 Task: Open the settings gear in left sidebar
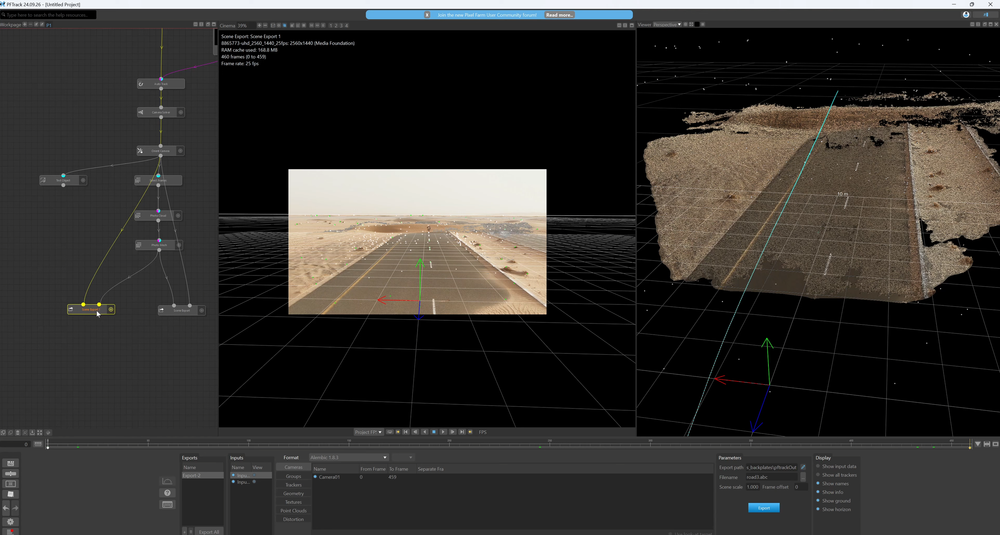click(x=10, y=521)
